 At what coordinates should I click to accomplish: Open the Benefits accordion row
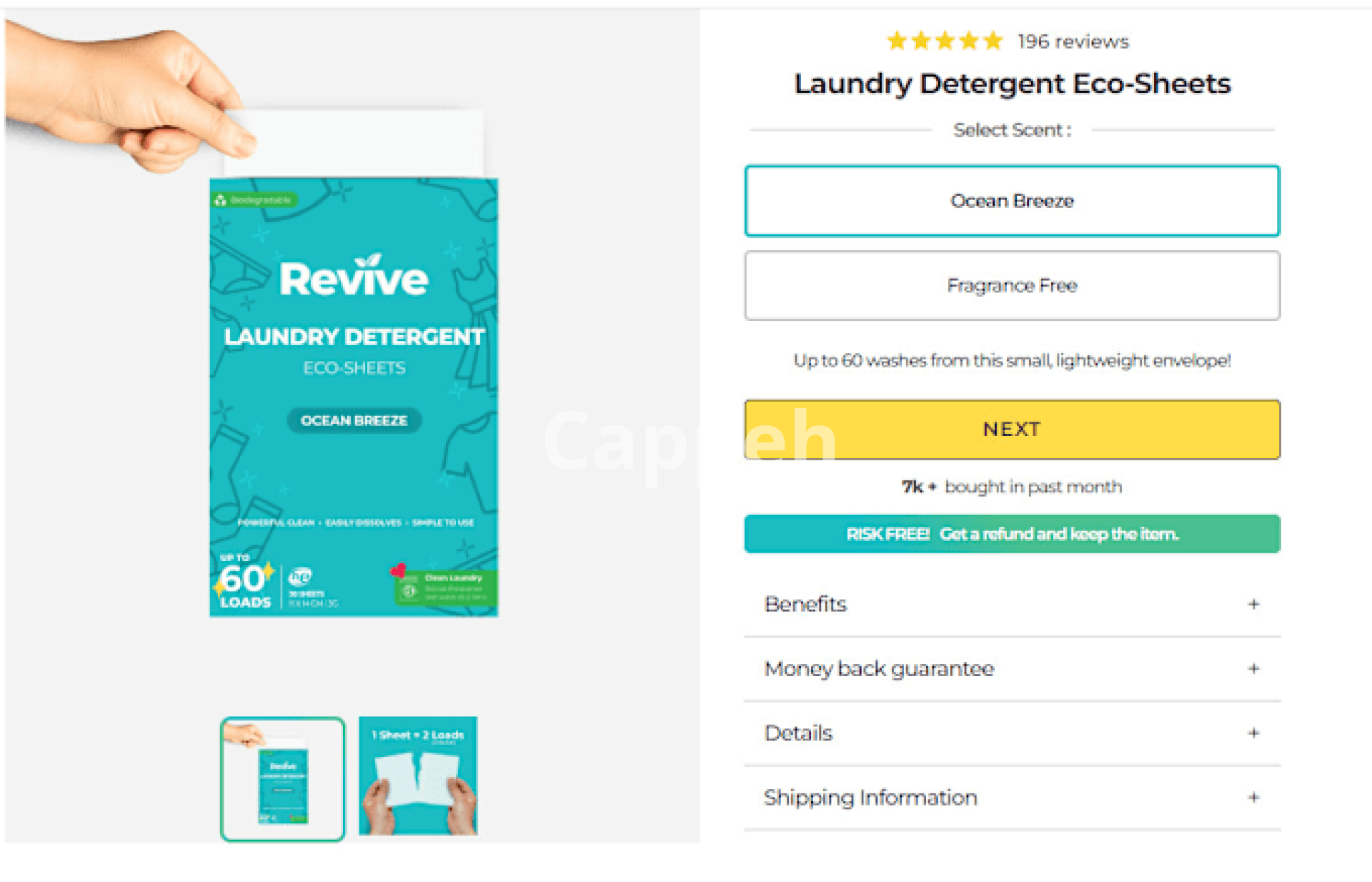point(1012,604)
